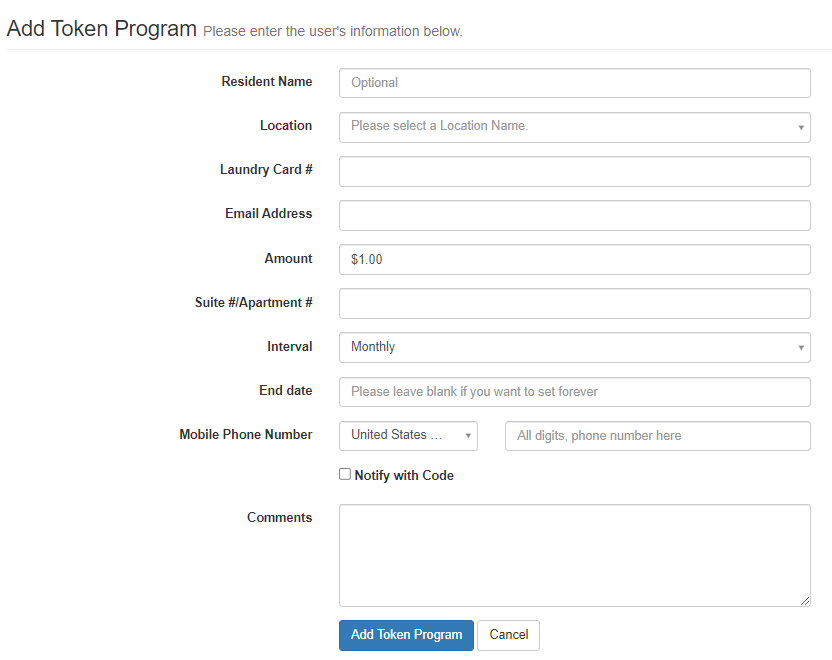Screen dimensions: 832x660
Task: Click the "Resident Name" field label
Action: [266, 82]
